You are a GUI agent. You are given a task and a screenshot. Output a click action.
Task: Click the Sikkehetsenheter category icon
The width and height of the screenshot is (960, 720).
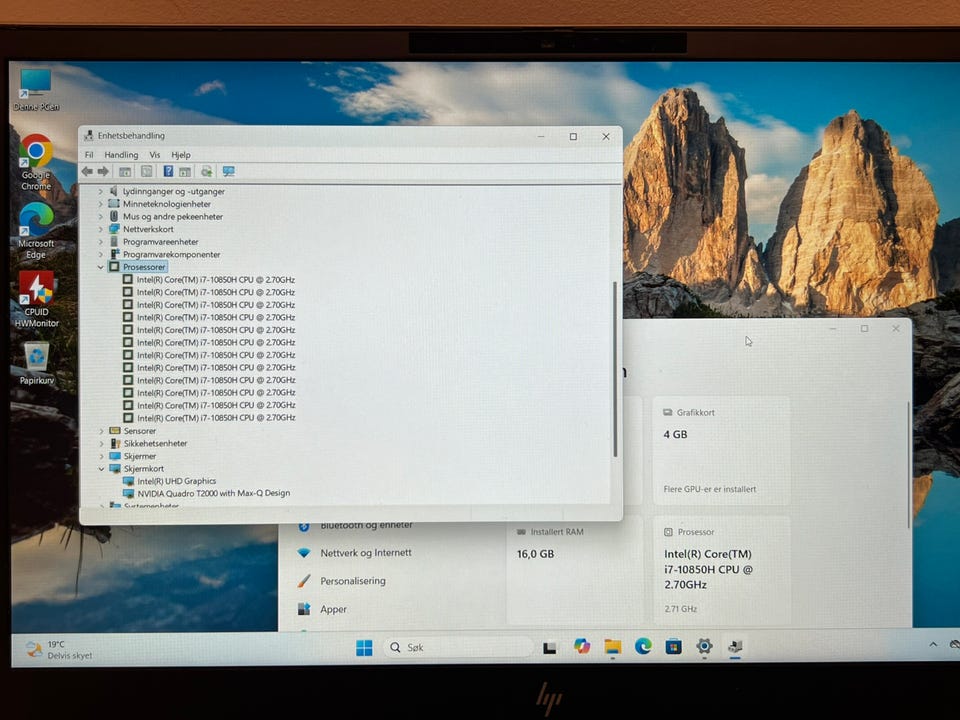pos(114,443)
